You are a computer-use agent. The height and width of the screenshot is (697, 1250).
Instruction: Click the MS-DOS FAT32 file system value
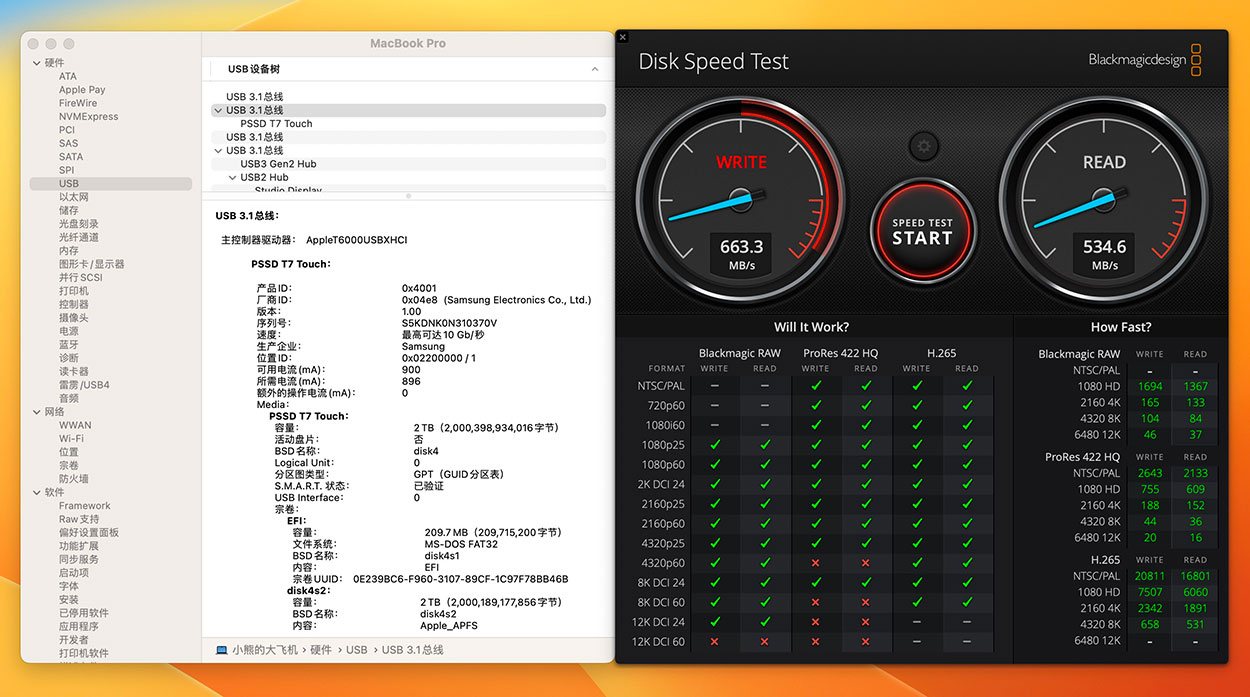[461, 544]
